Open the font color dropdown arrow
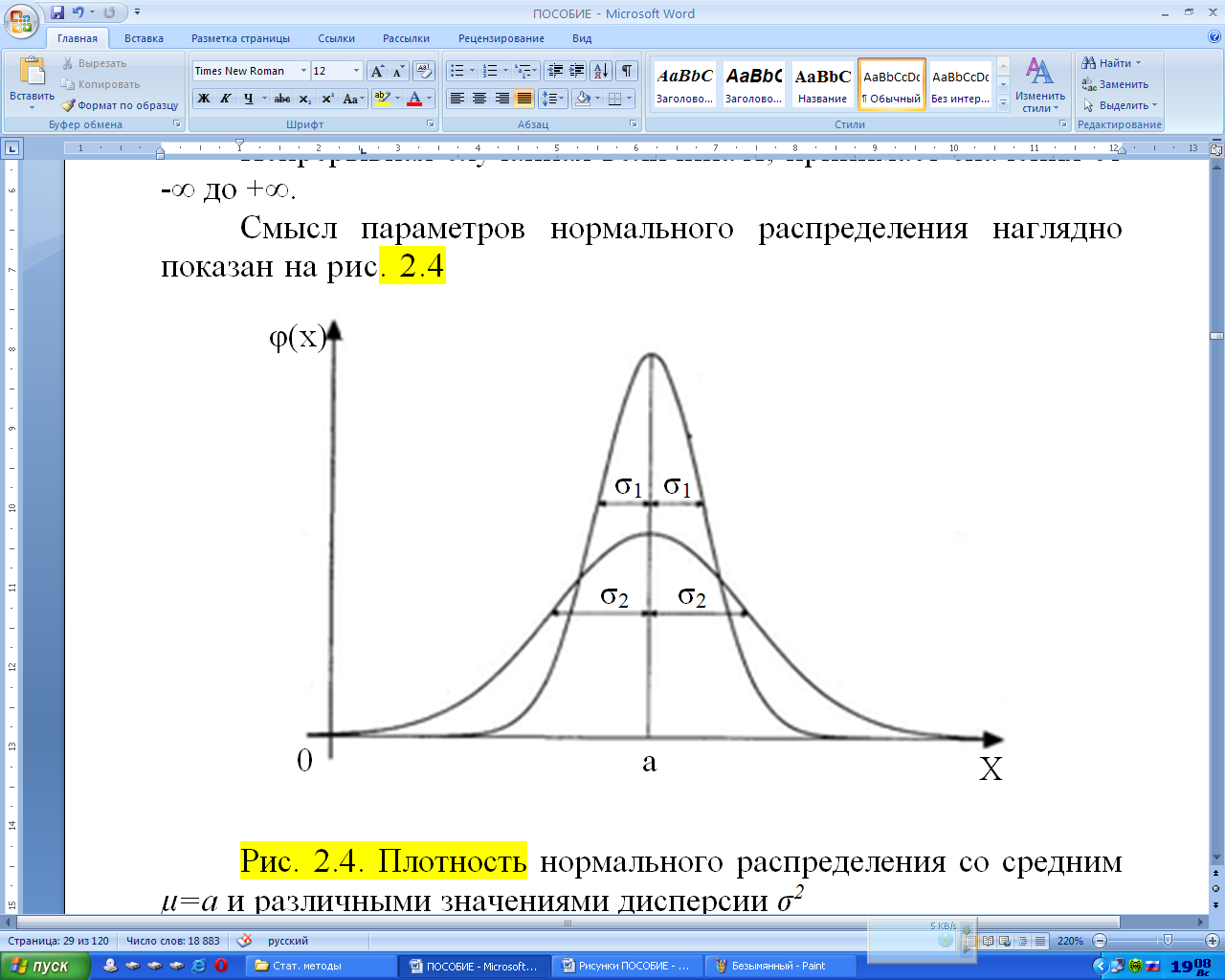Viewport: 1225px width, 980px height. point(429,98)
